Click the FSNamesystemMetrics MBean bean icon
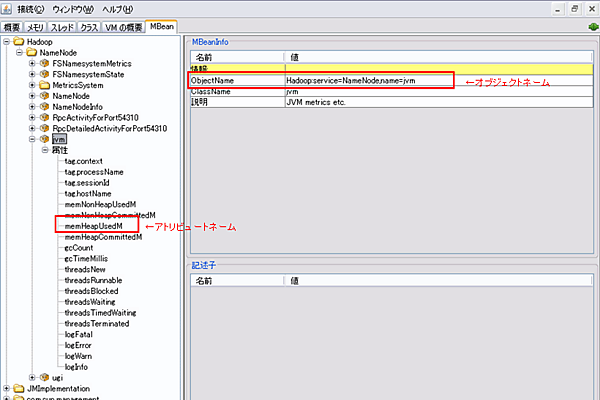 pyautogui.click(x=44, y=63)
